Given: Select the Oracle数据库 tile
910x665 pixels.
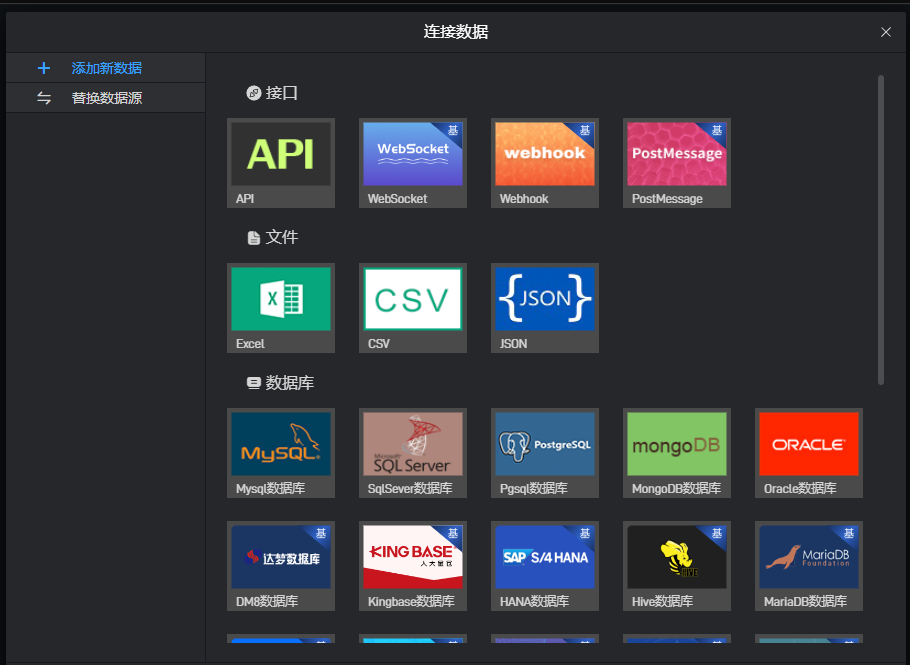Looking at the screenshot, I should (809, 453).
